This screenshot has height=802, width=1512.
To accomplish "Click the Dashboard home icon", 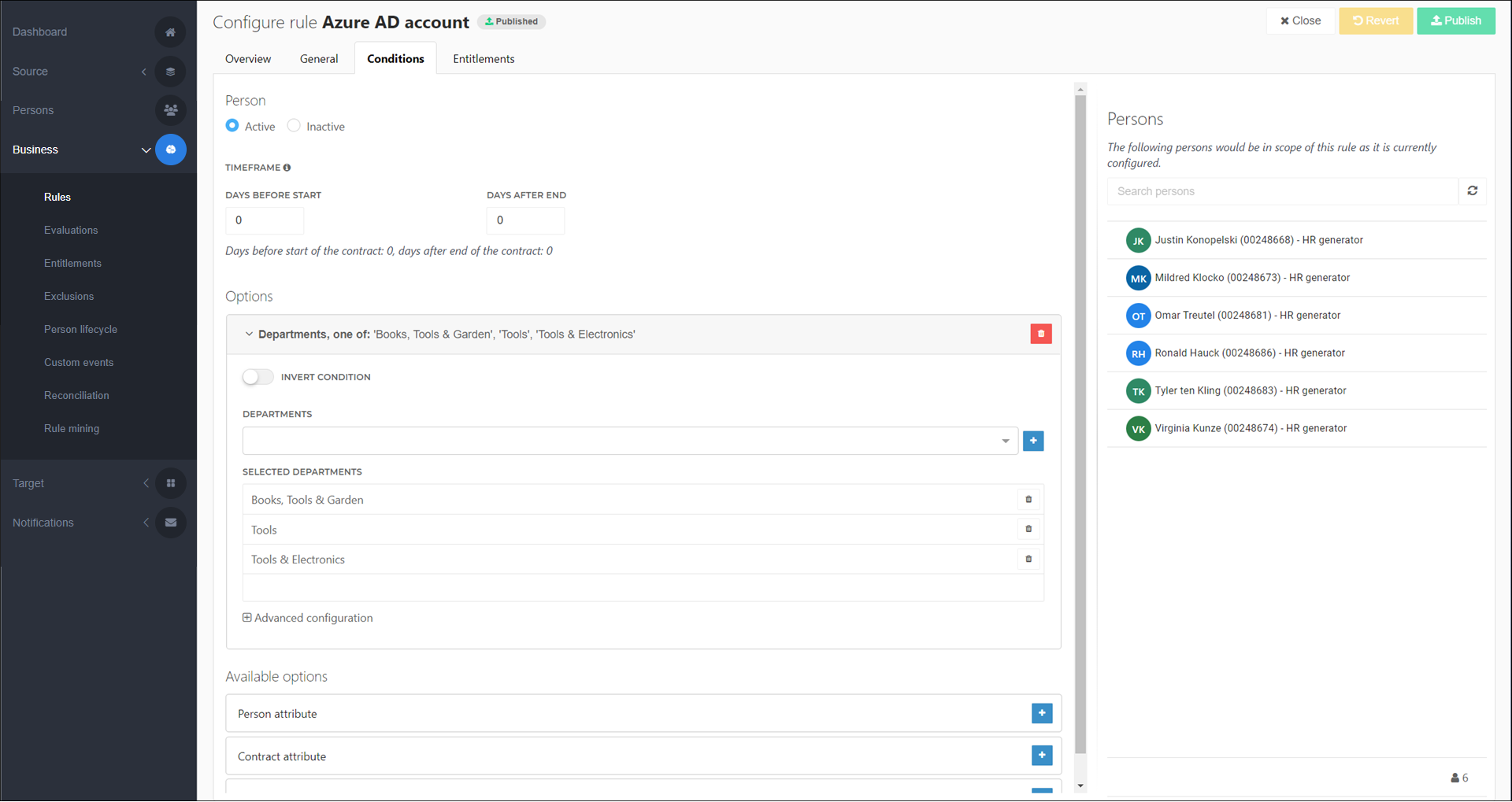I will 170,32.
